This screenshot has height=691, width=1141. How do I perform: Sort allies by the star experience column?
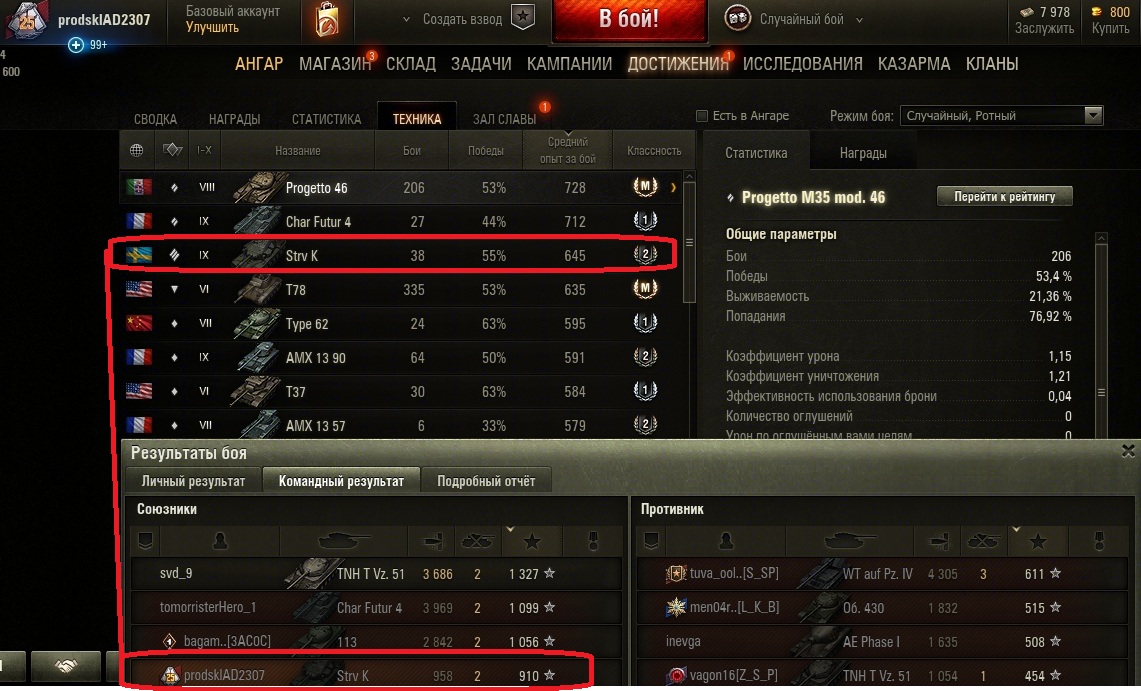(x=532, y=540)
